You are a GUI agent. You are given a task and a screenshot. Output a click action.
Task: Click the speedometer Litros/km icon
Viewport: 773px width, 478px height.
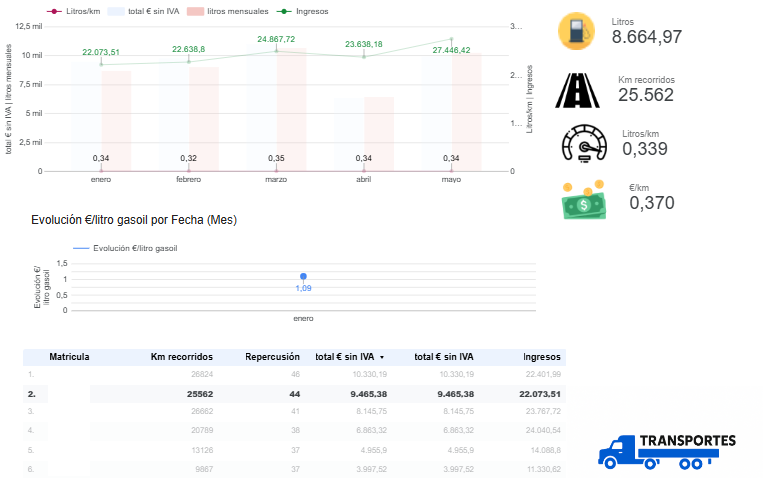584,143
